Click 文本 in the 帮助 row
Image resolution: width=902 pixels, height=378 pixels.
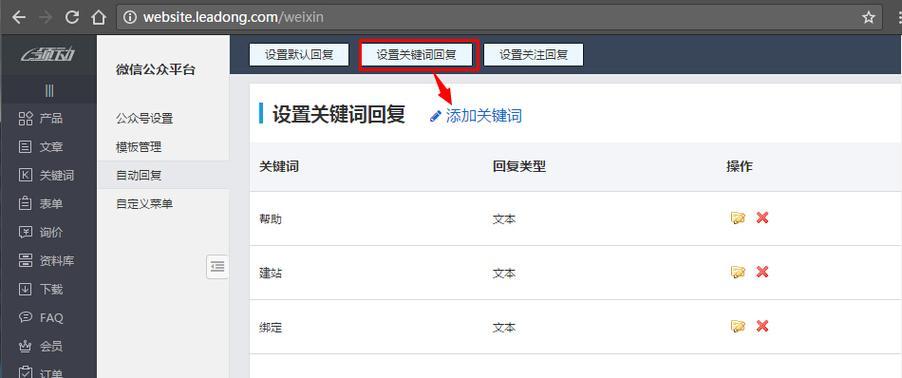pos(504,219)
